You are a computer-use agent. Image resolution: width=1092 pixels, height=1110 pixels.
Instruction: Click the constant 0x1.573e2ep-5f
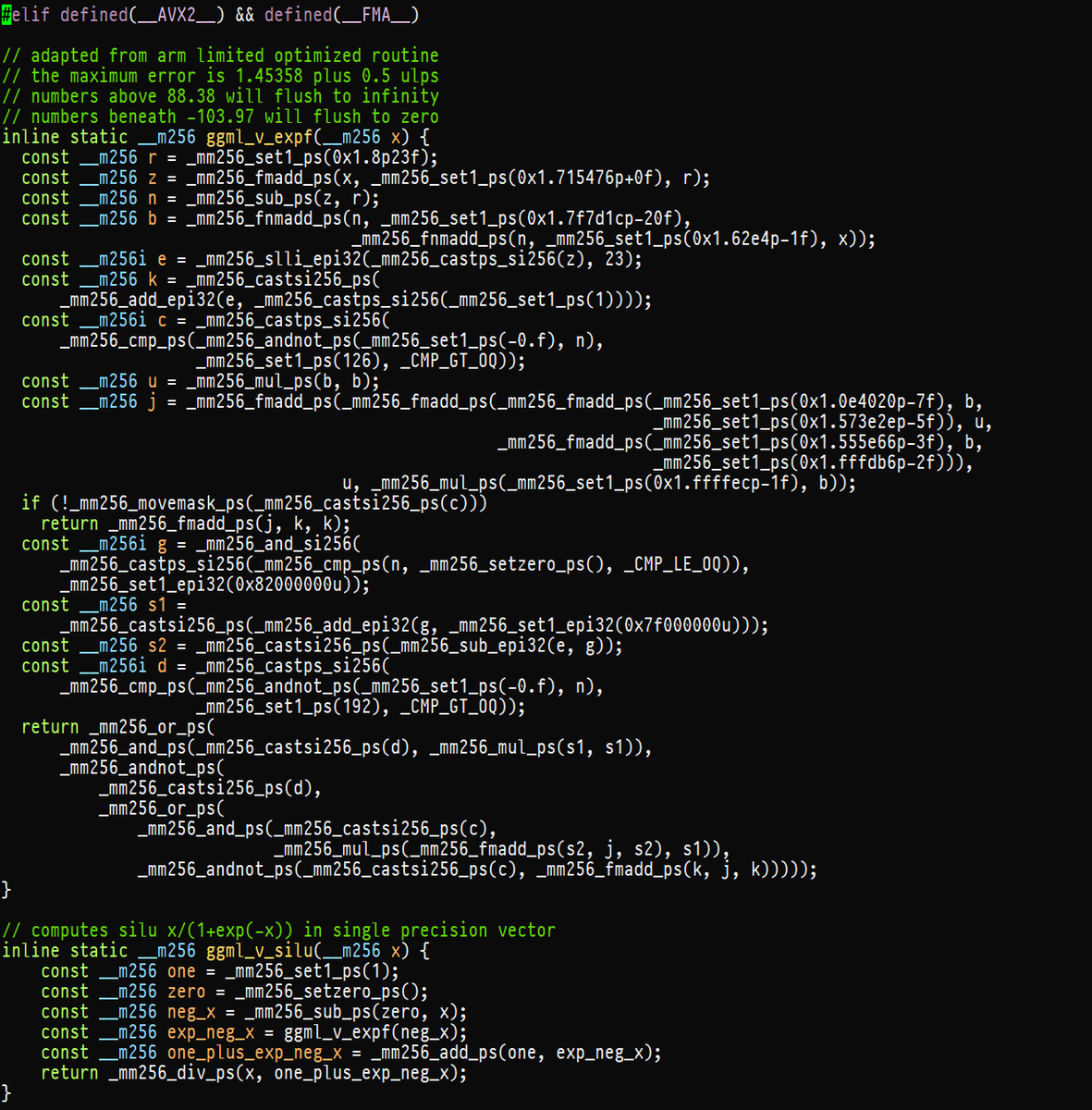click(870, 422)
